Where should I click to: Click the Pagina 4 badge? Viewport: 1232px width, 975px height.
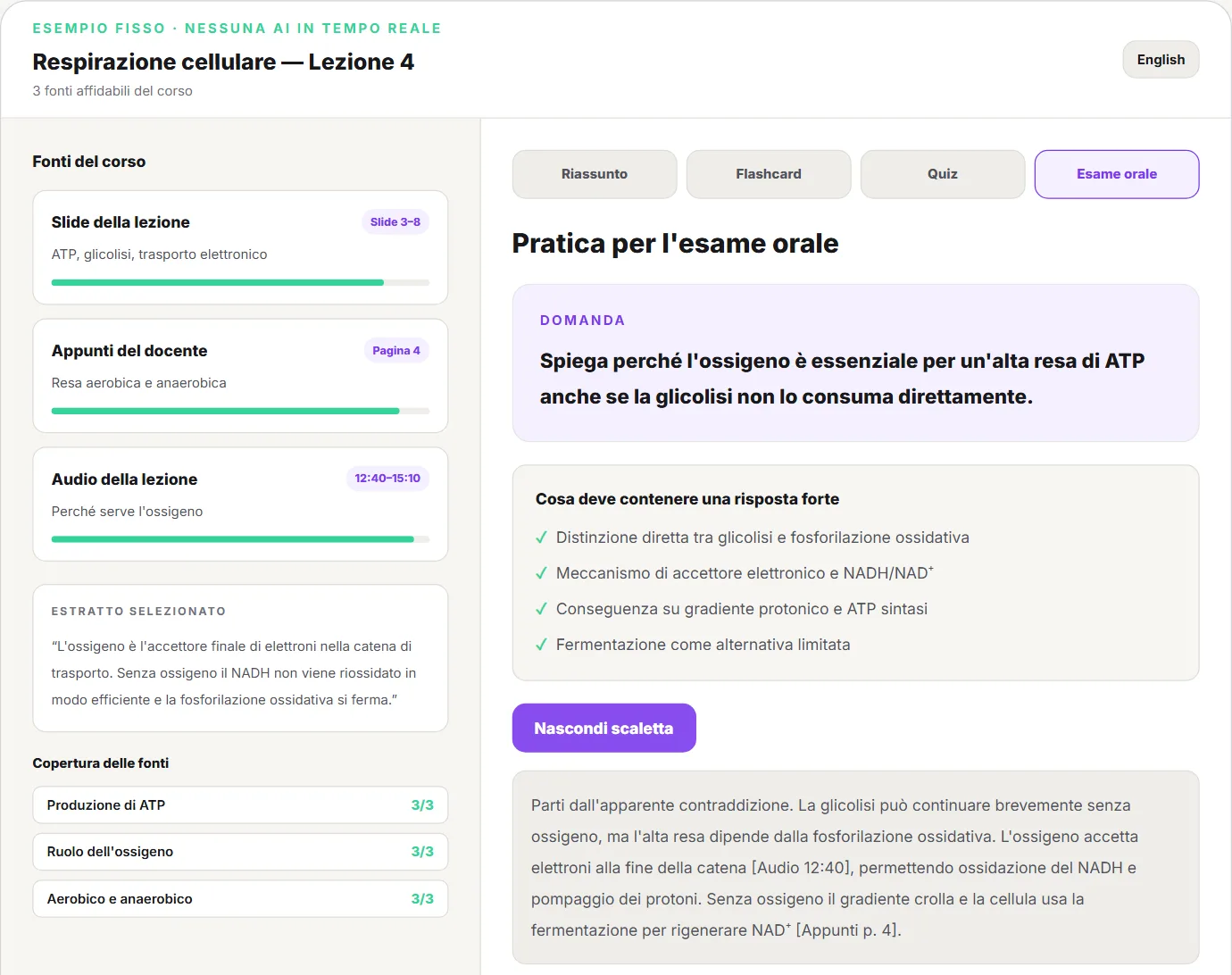(x=396, y=351)
